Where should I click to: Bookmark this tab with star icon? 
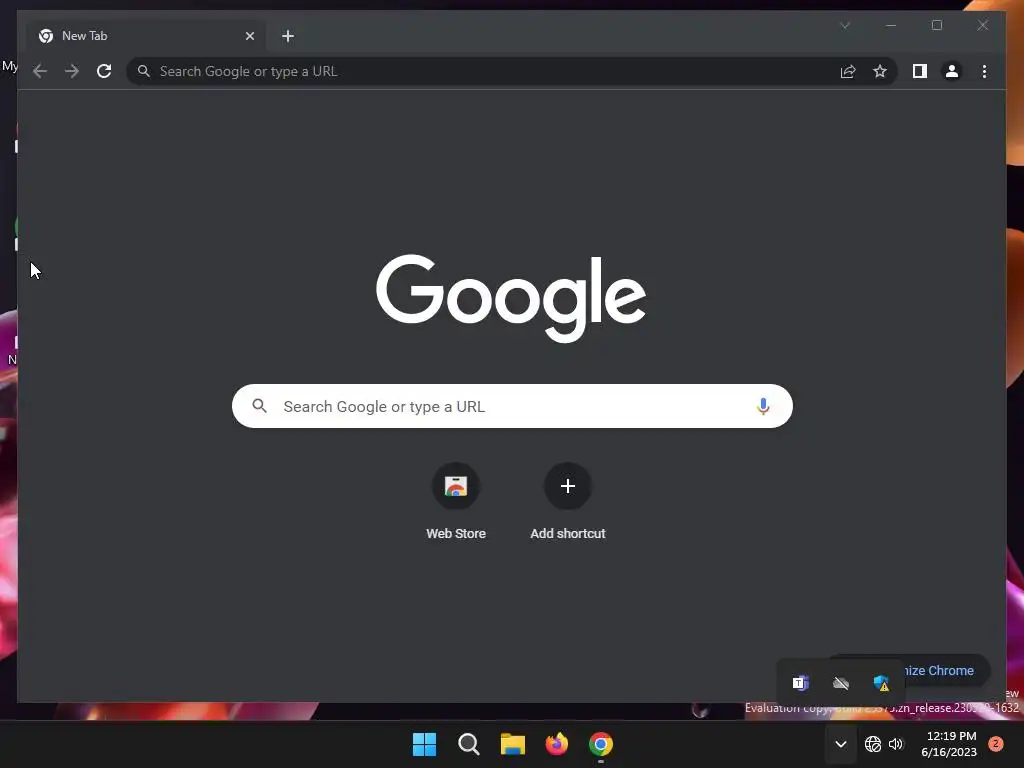[x=880, y=71]
